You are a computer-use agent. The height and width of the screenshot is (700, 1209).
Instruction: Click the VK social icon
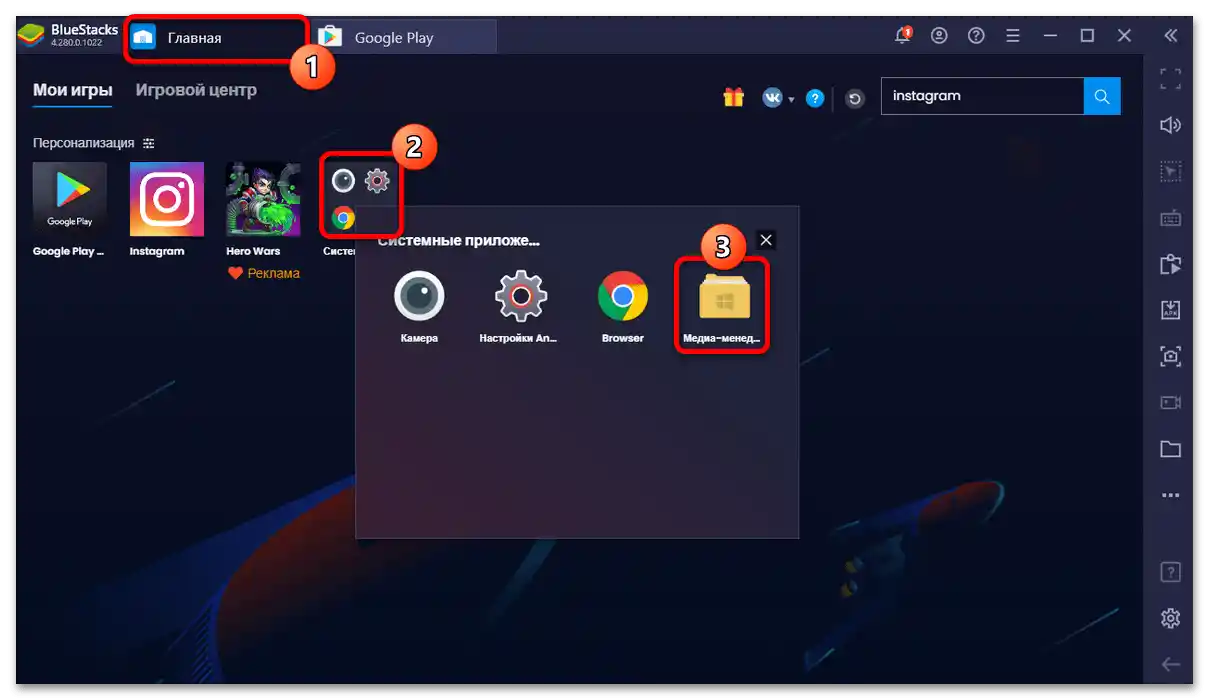(x=772, y=98)
